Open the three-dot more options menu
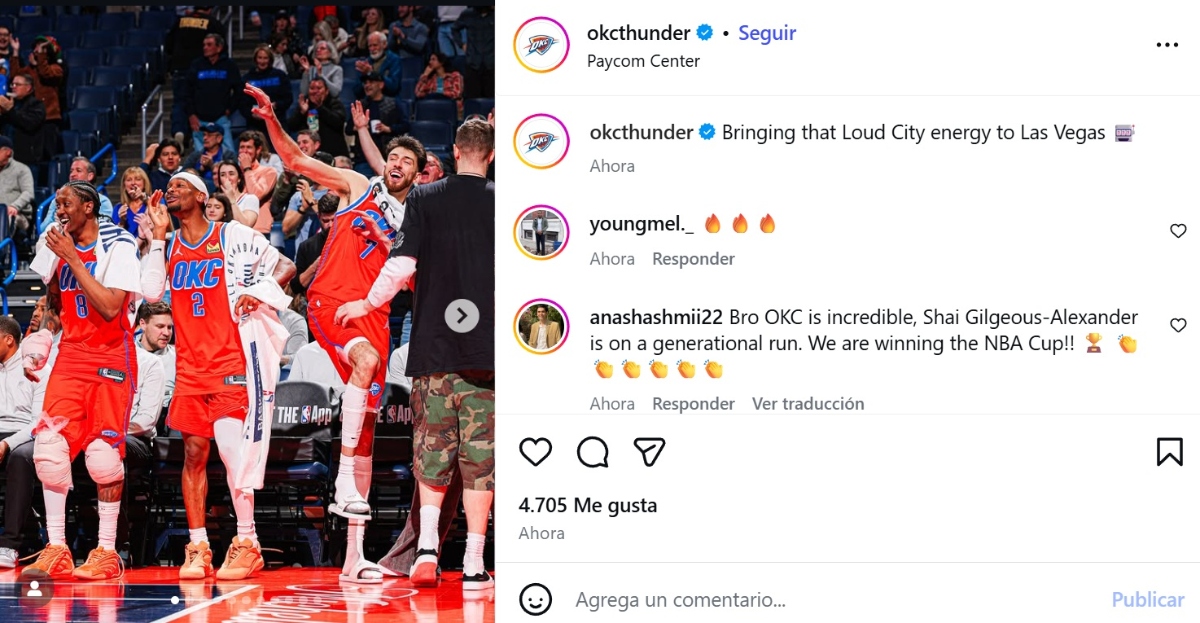Viewport: 1200px width, 623px height. (1167, 45)
